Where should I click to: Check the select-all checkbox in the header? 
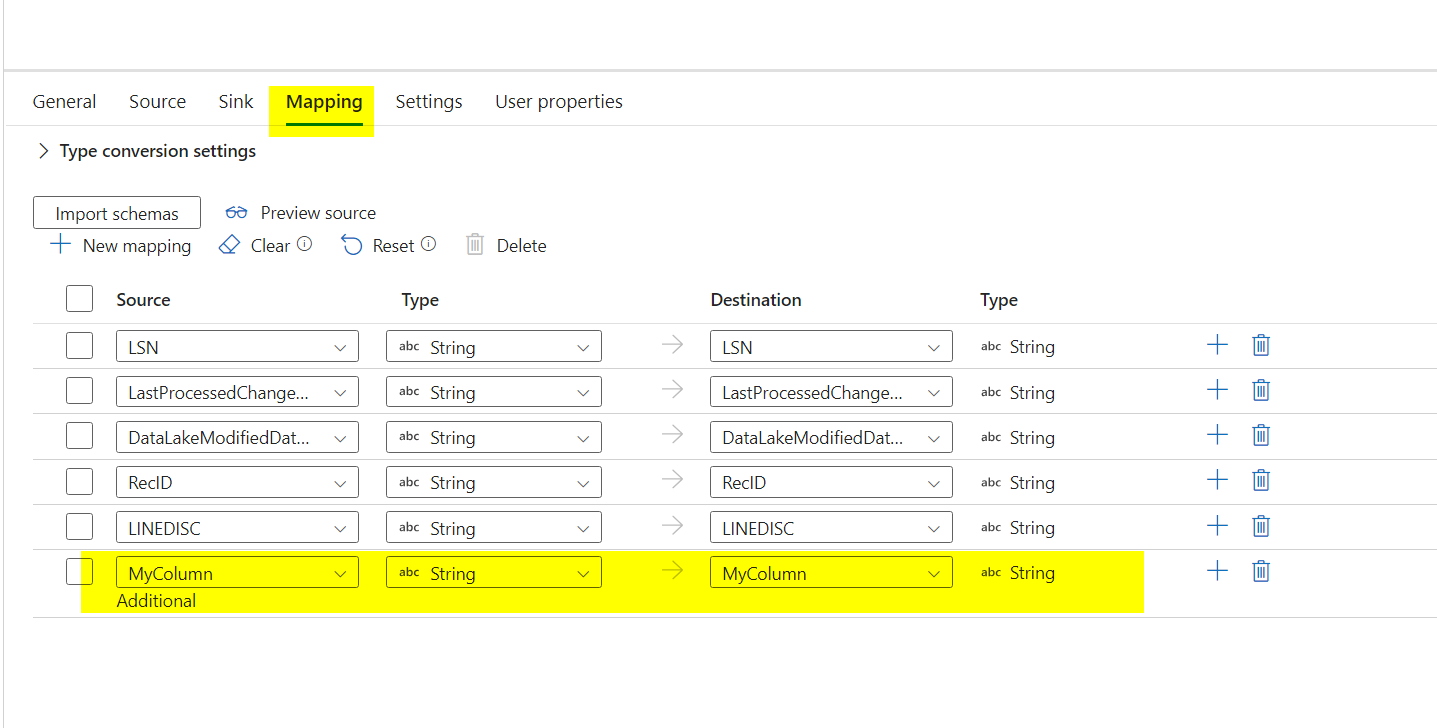(79, 298)
